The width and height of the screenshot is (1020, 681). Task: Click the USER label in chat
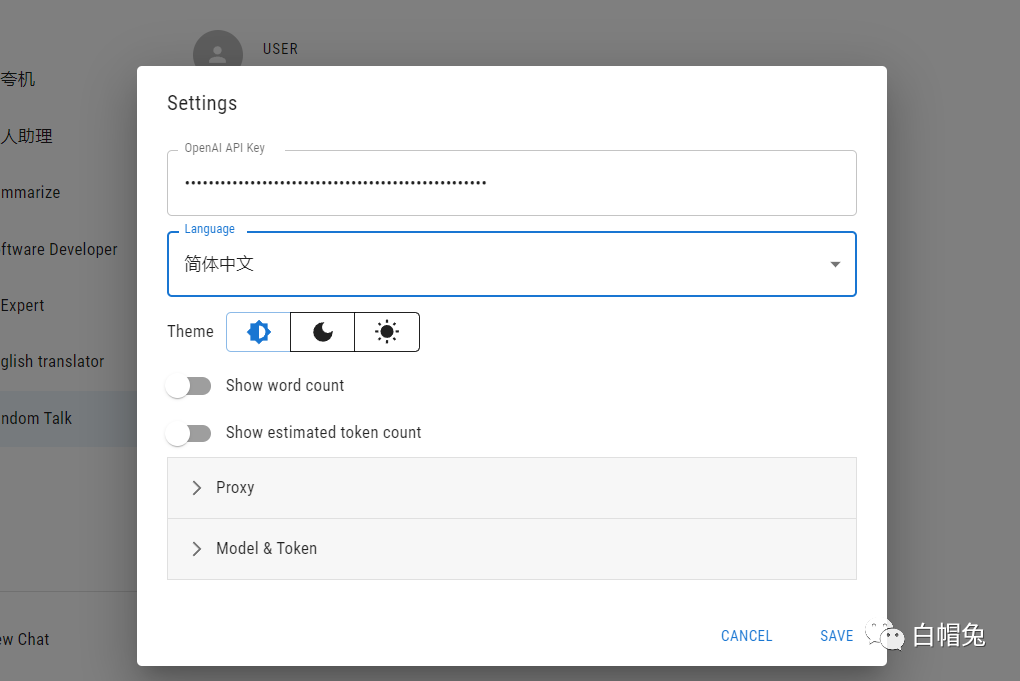tap(280, 49)
